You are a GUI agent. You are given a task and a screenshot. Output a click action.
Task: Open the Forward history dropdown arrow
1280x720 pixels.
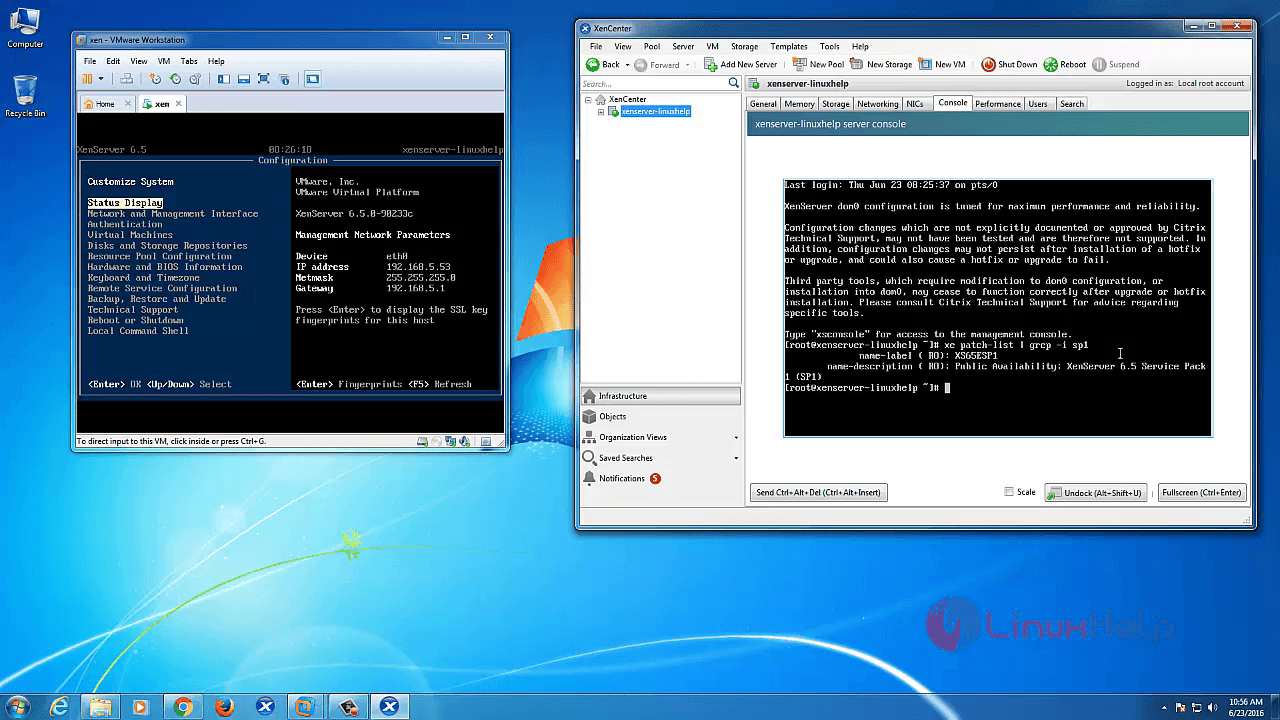688,64
